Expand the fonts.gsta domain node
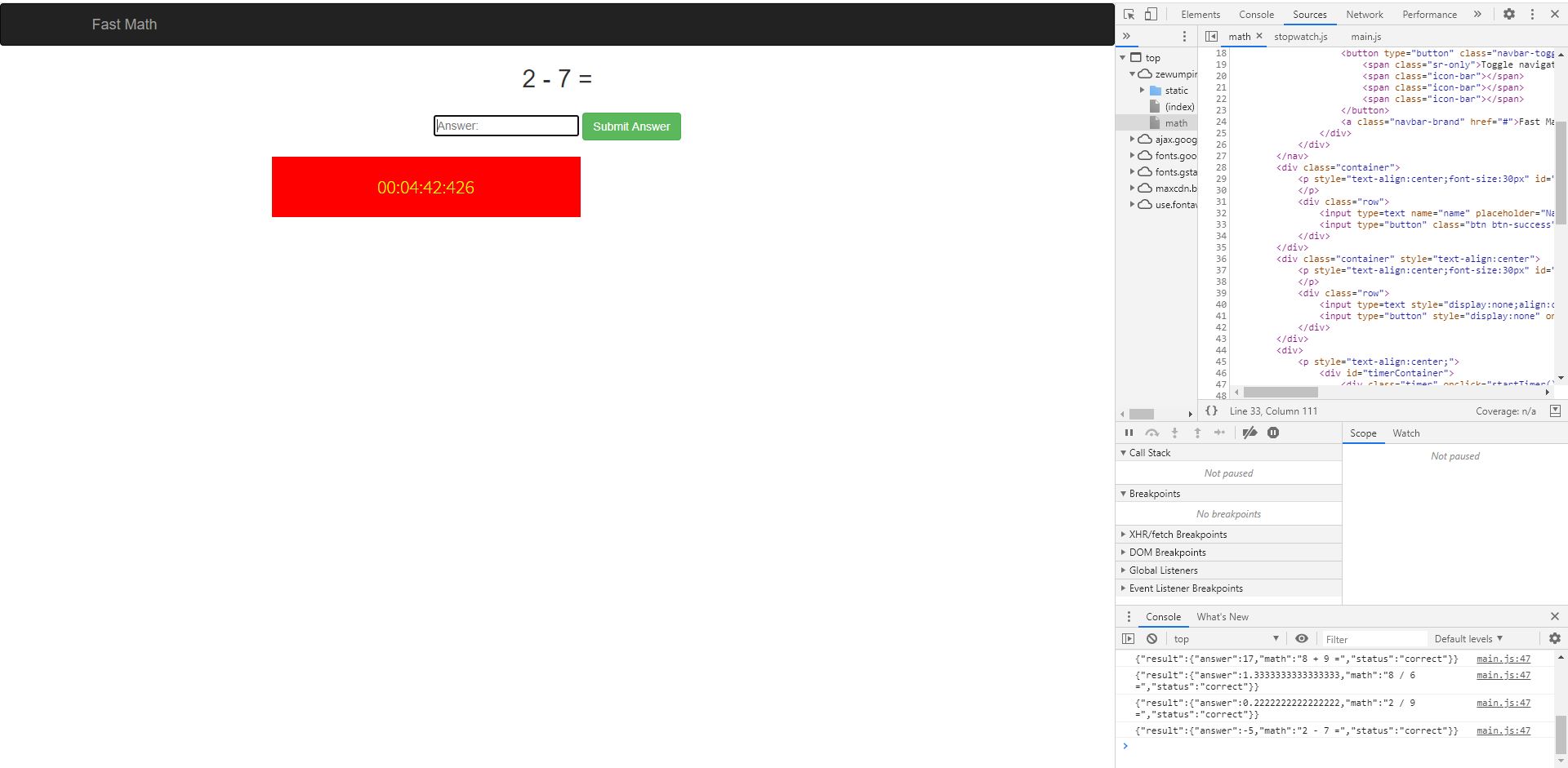This screenshot has width=1568, height=768. coord(1133,171)
